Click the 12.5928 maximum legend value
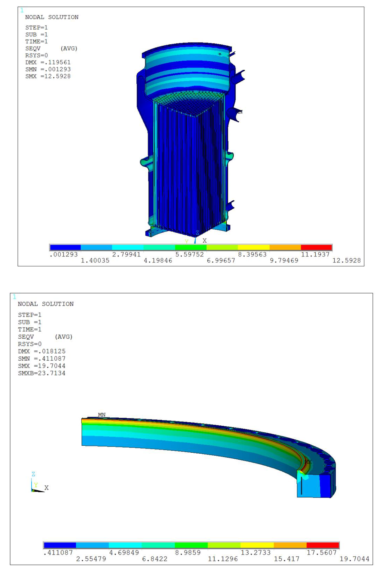The height and width of the screenshot is (572, 378). pyautogui.click(x=346, y=260)
